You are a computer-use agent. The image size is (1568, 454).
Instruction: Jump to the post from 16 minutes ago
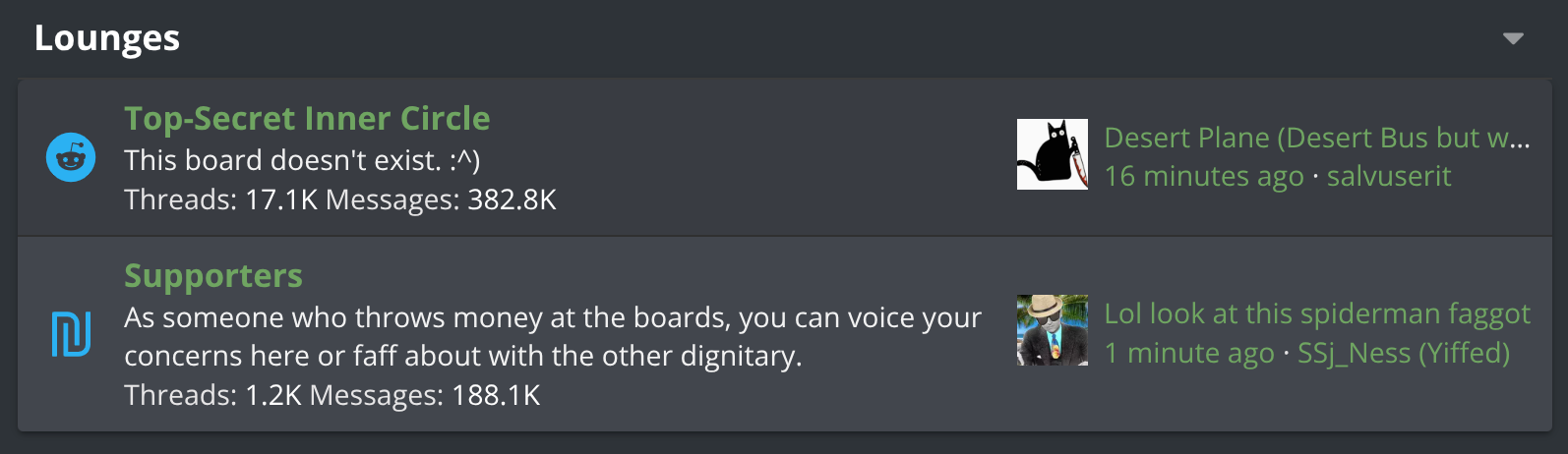(1204, 176)
